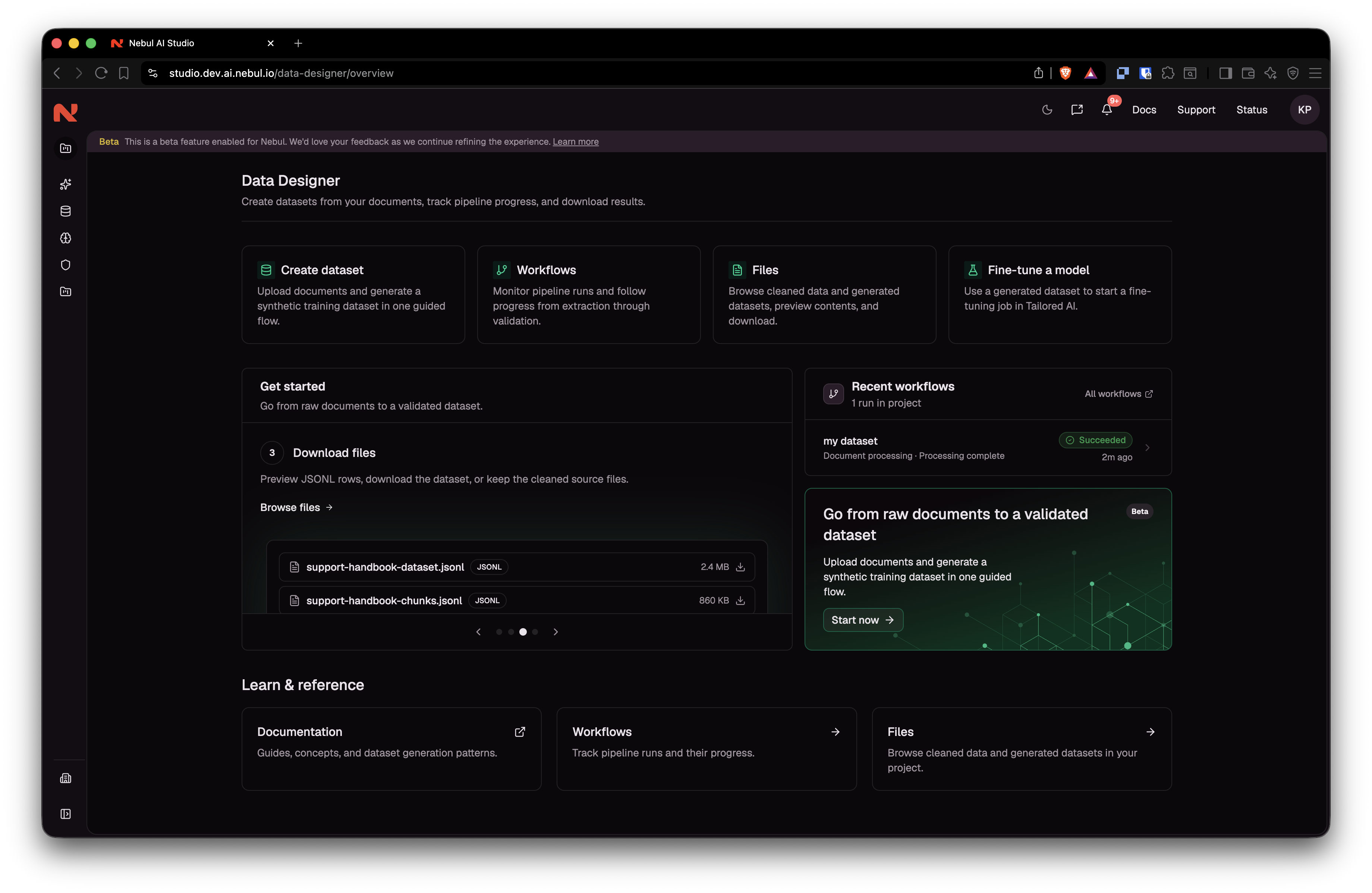Click the sparkles icon in left sidebar
Screen dimensions: 1372x893
[66, 185]
